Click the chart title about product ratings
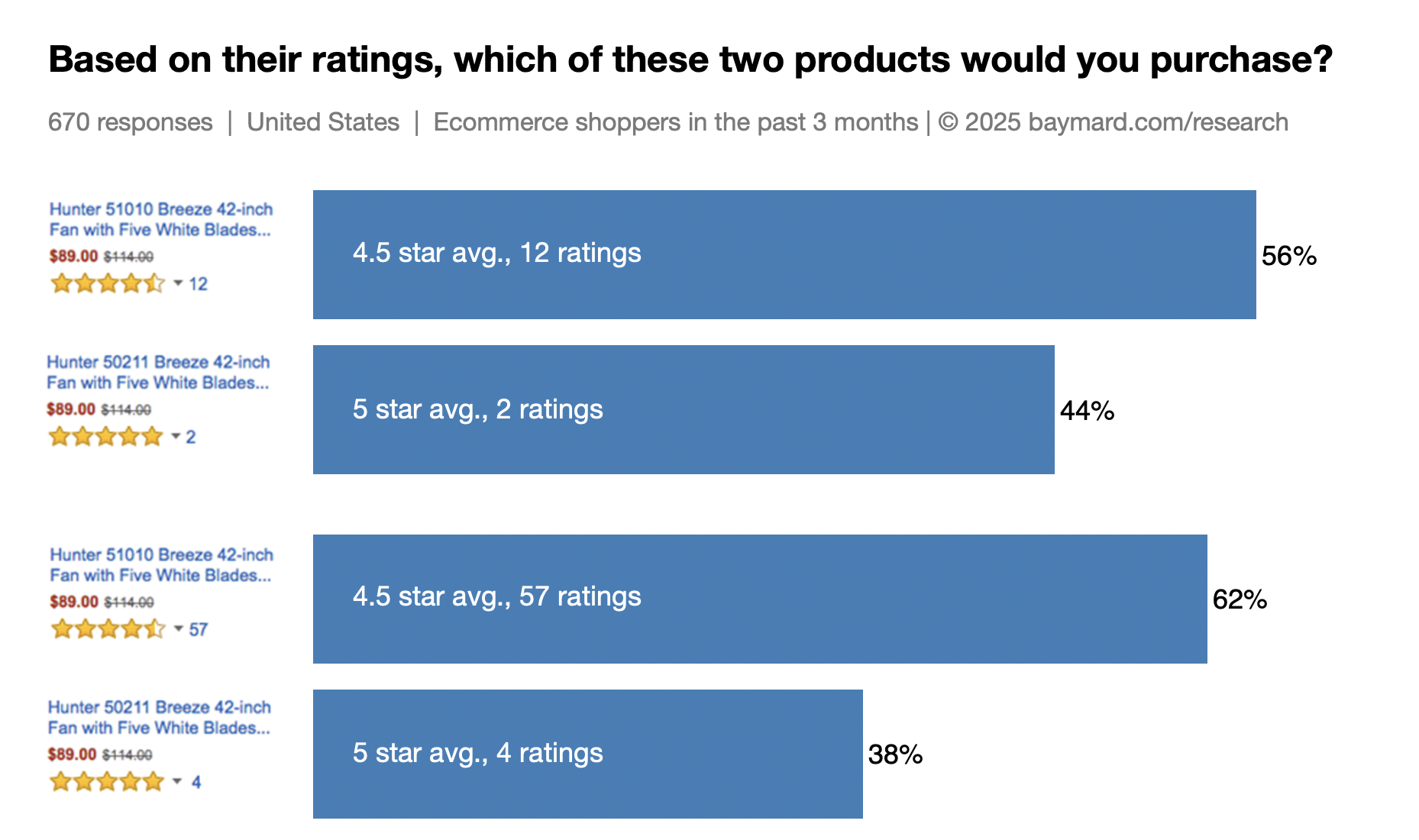 pos(690,60)
